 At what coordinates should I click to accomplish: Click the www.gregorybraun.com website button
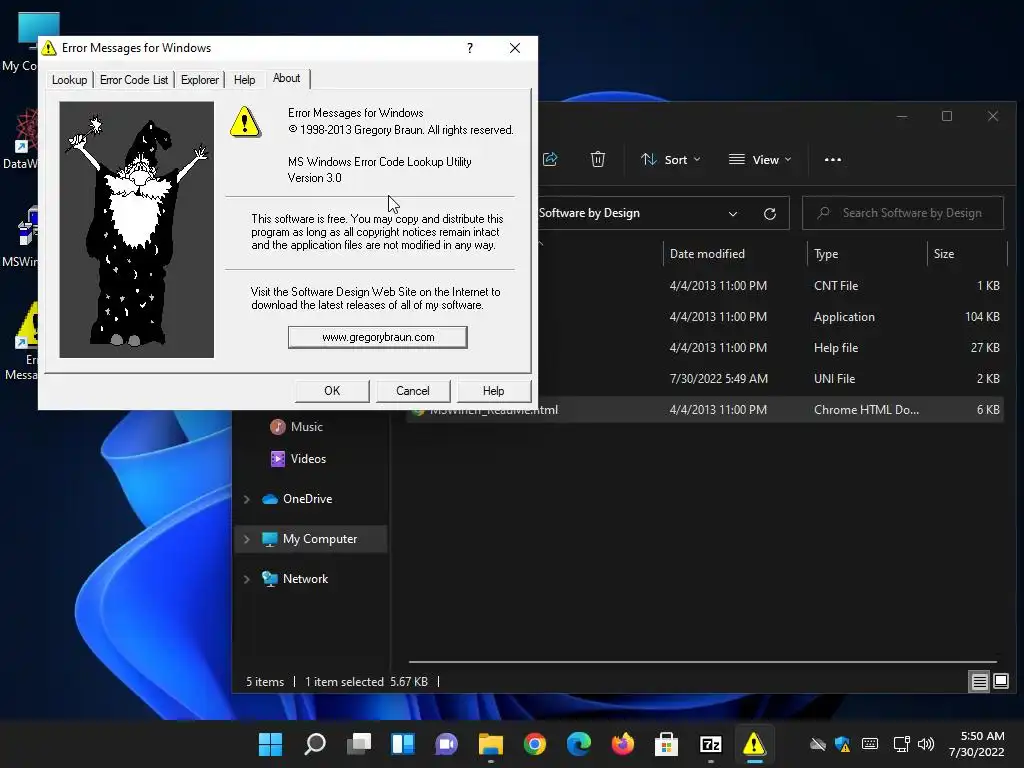(x=377, y=337)
